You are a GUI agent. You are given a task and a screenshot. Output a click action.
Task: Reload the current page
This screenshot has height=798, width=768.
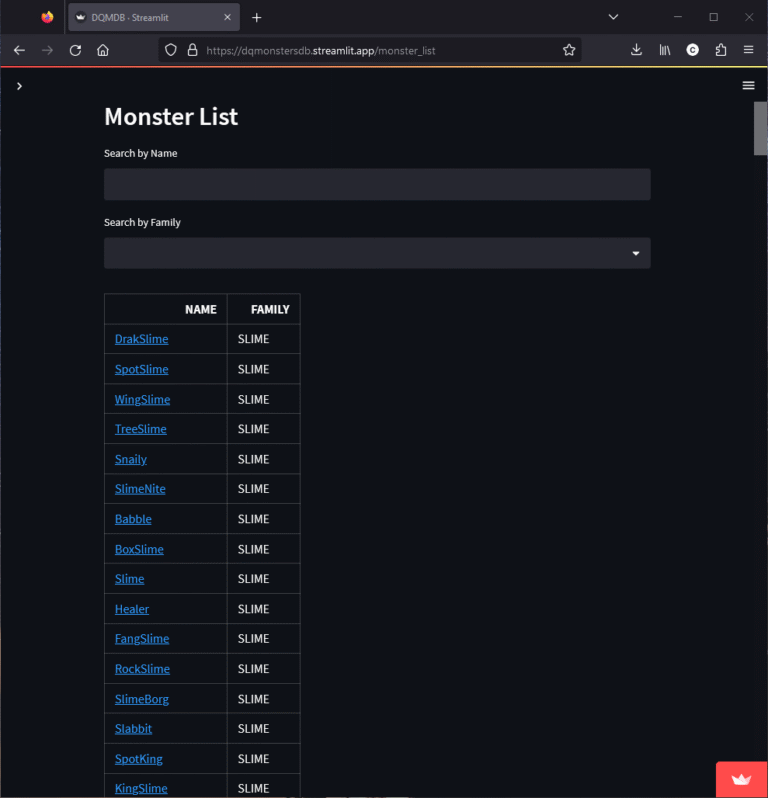(x=75, y=50)
